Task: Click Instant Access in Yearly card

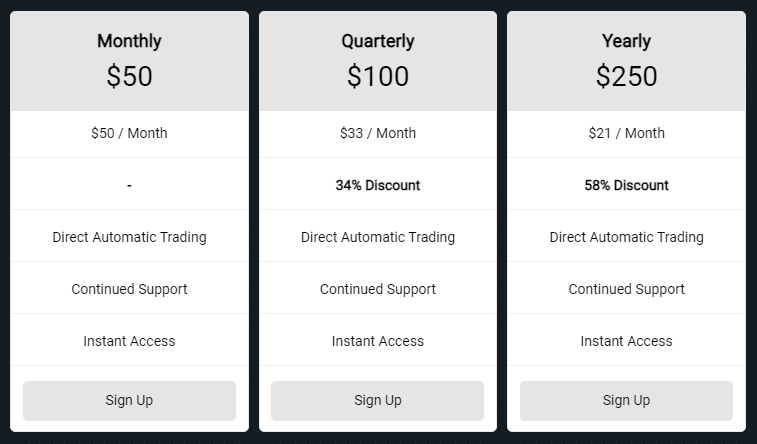Action: point(626,341)
